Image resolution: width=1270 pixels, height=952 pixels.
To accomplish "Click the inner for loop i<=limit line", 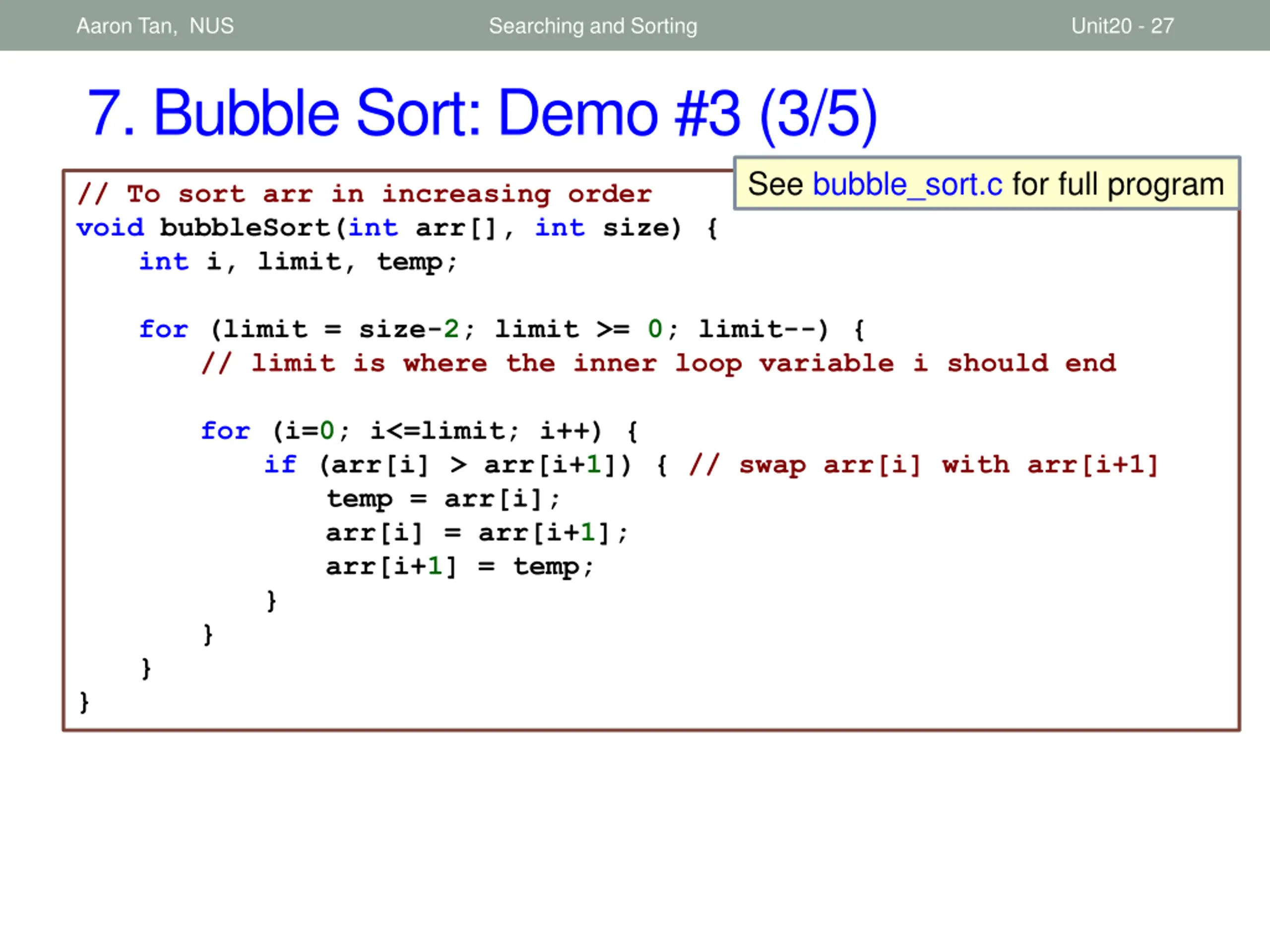I will [x=420, y=431].
